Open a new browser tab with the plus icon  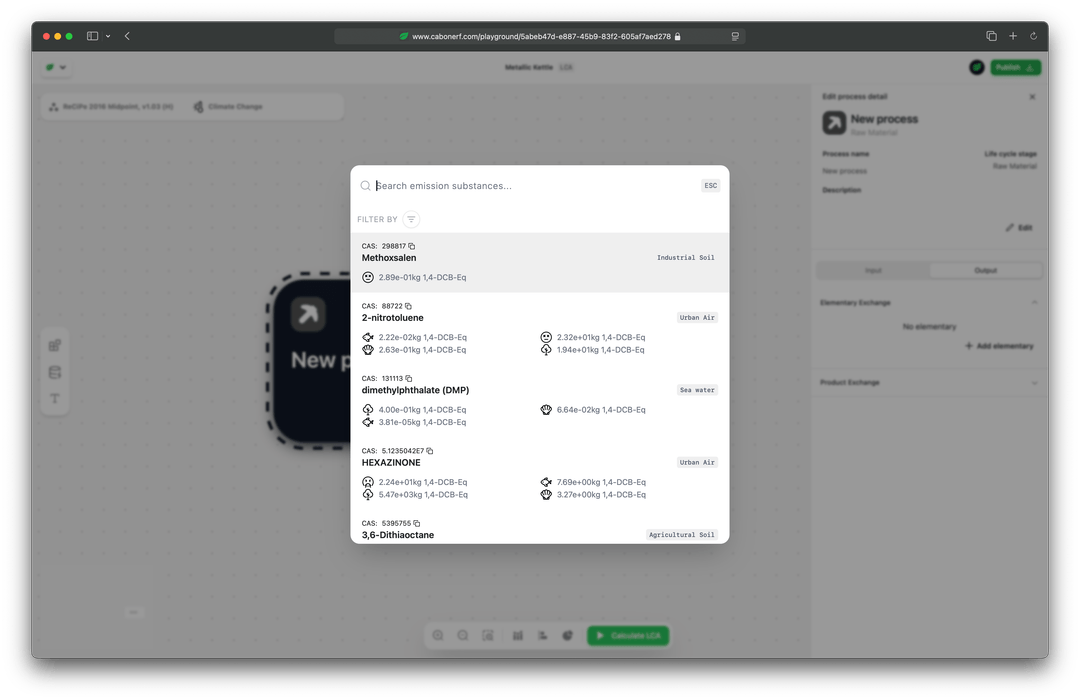(1012, 36)
